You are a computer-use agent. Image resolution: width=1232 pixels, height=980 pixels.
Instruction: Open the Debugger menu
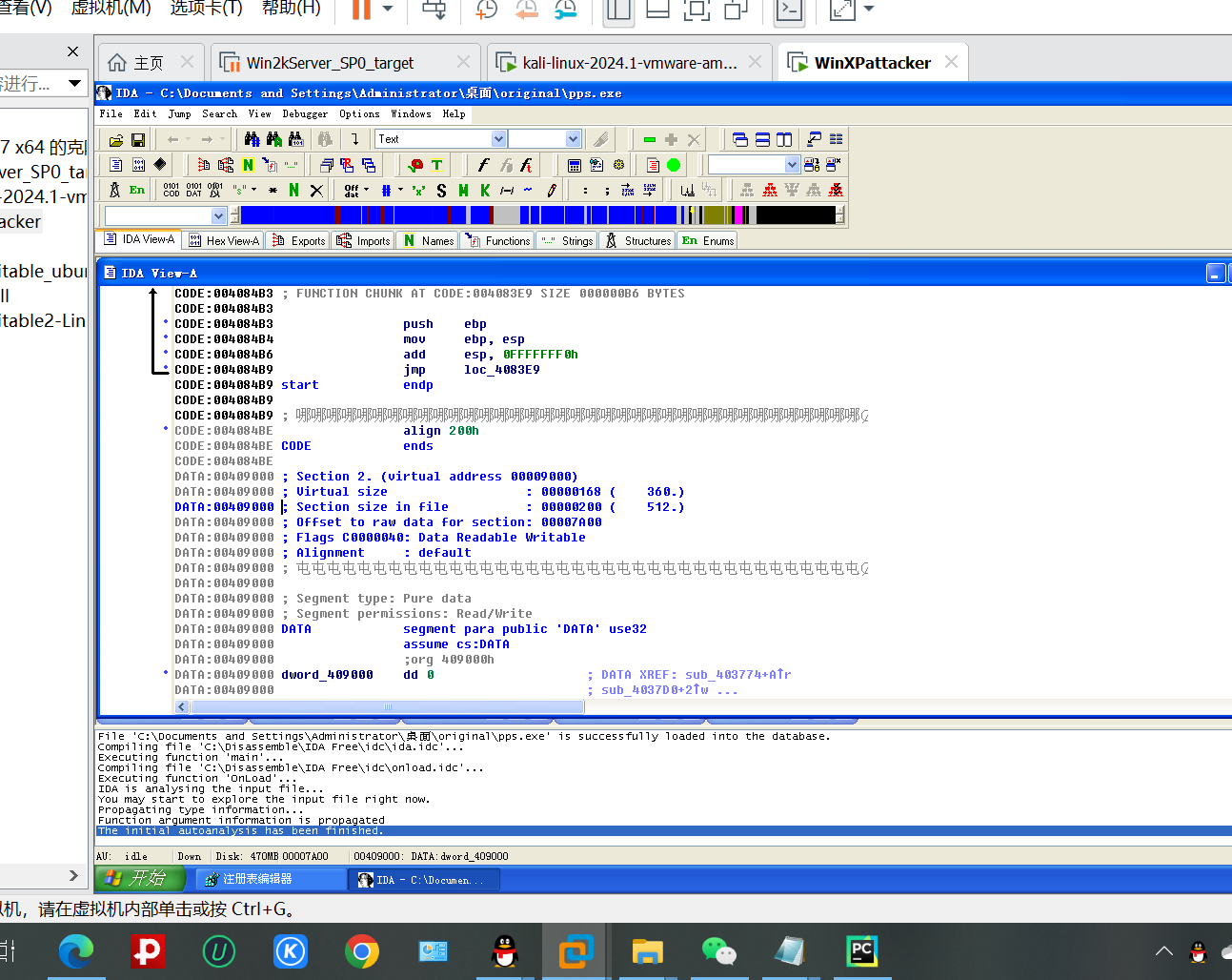click(x=305, y=113)
